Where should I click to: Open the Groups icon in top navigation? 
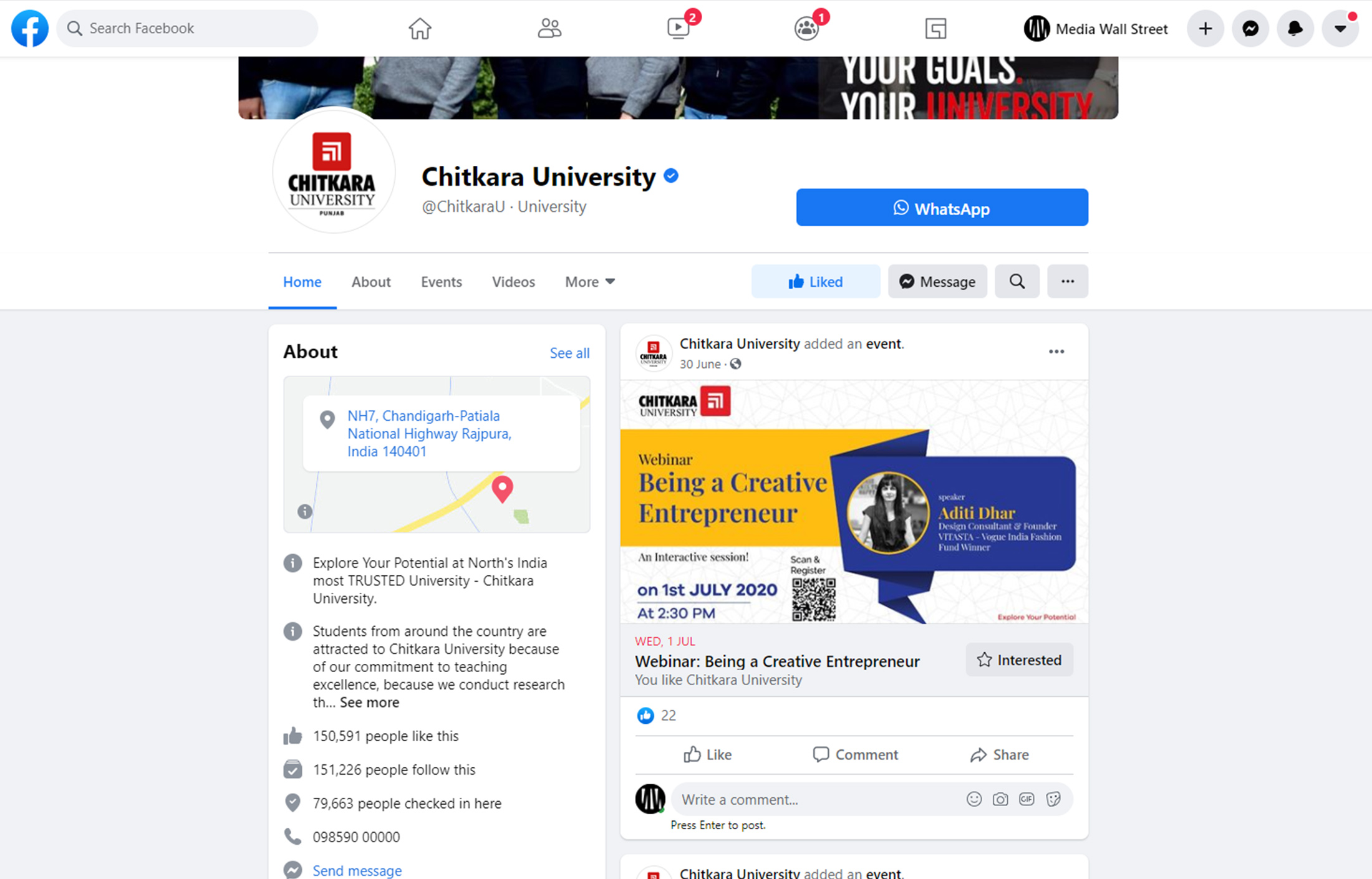coord(807,29)
